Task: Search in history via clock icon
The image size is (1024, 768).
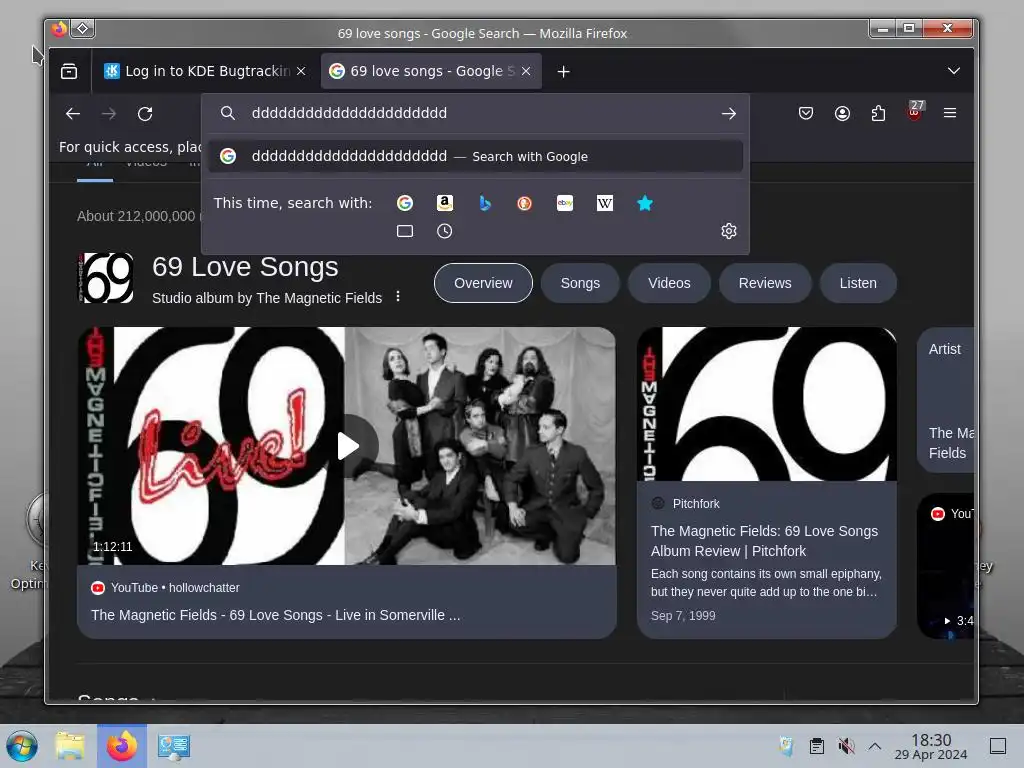Action: point(445,231)
